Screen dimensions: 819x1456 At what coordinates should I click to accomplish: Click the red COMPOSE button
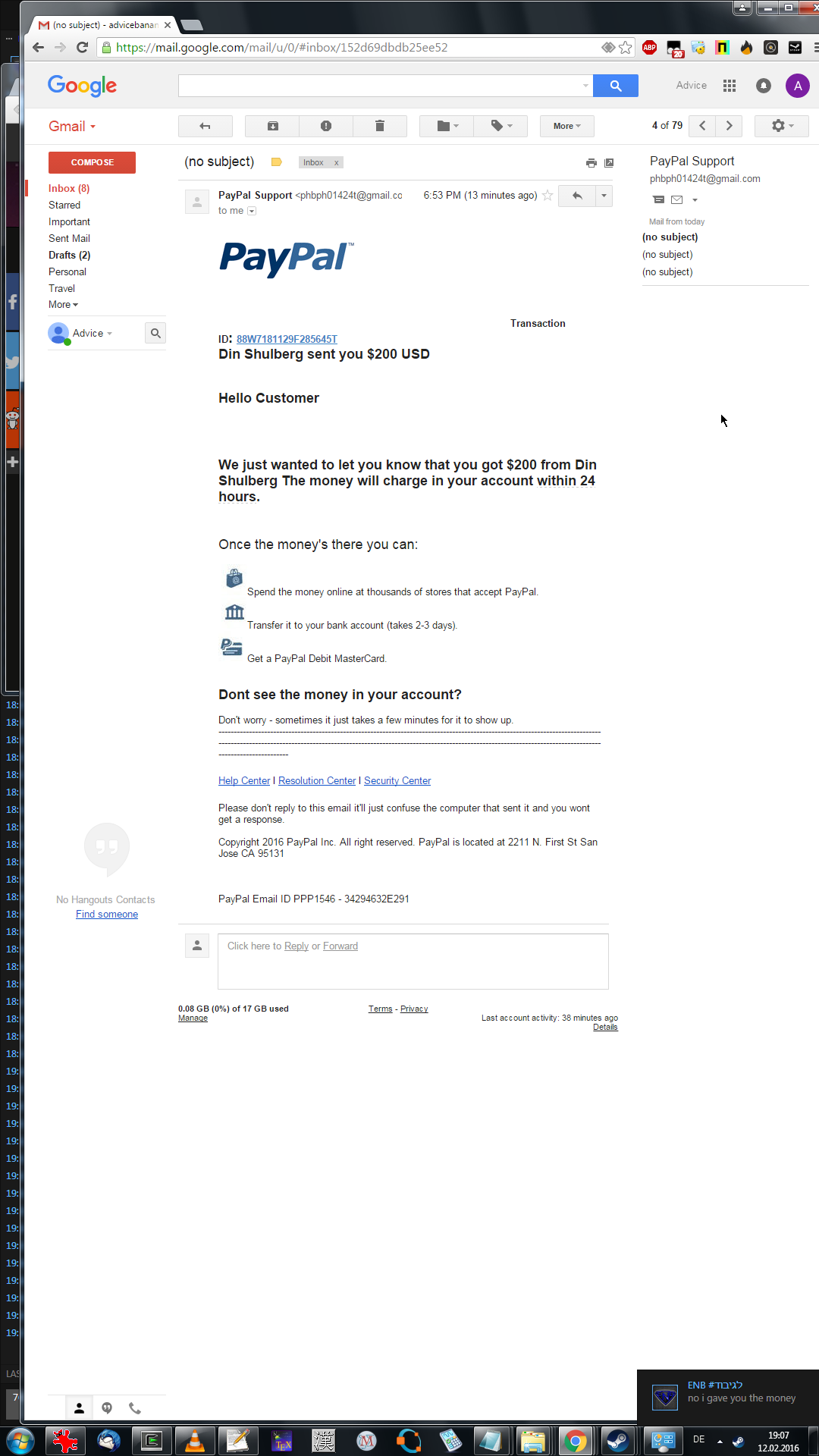92,162
